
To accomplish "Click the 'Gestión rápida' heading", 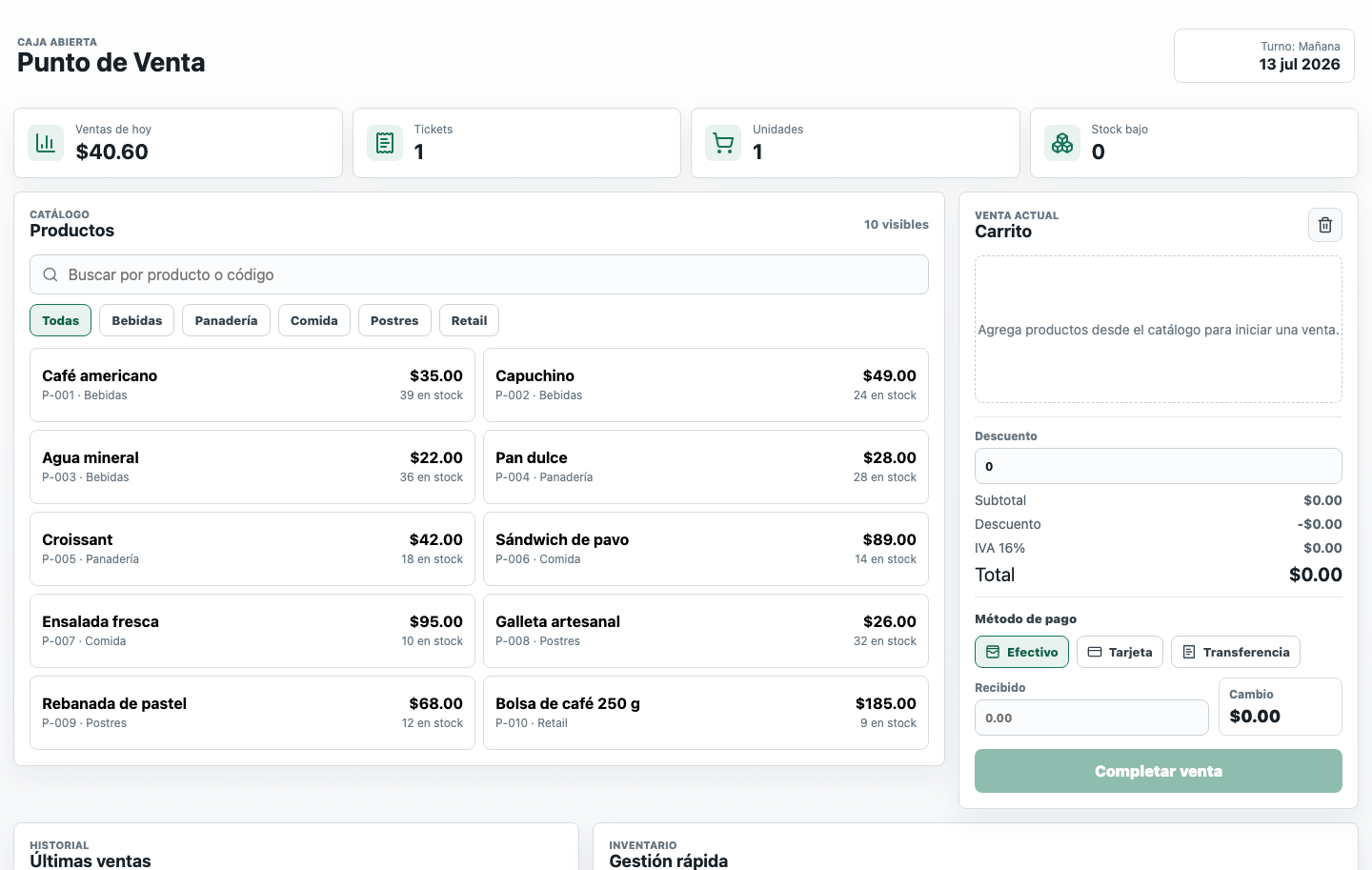I will coord(668,860).
